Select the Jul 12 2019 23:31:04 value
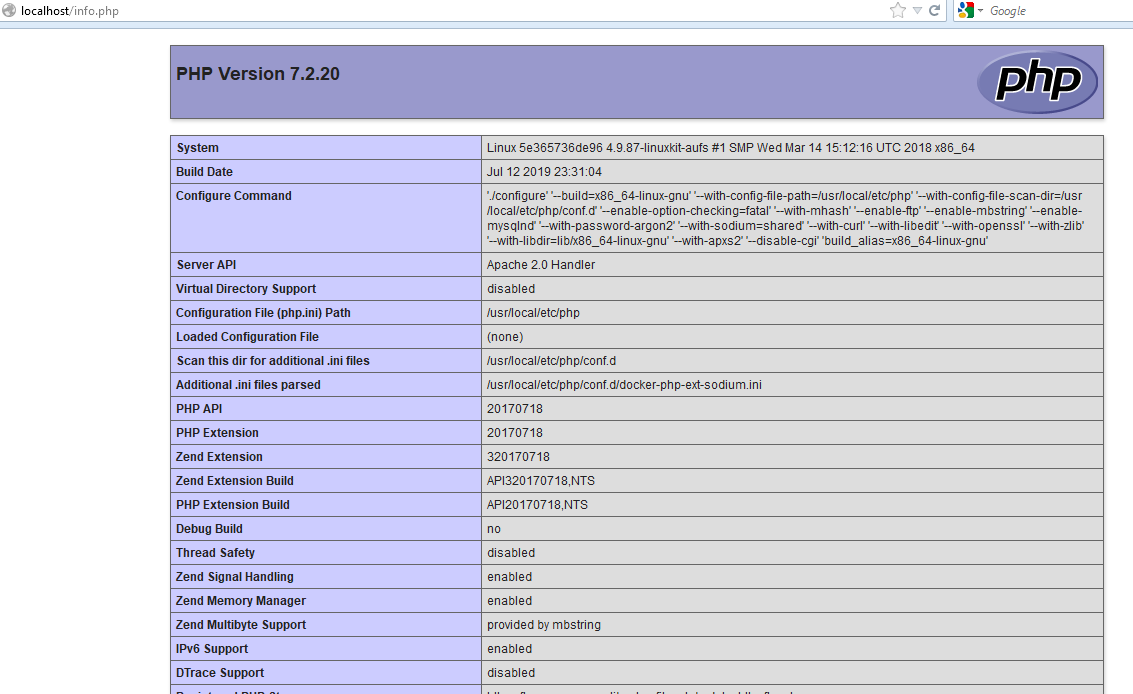The width and height of the screenshot is (1133, 694). point(544,171)
